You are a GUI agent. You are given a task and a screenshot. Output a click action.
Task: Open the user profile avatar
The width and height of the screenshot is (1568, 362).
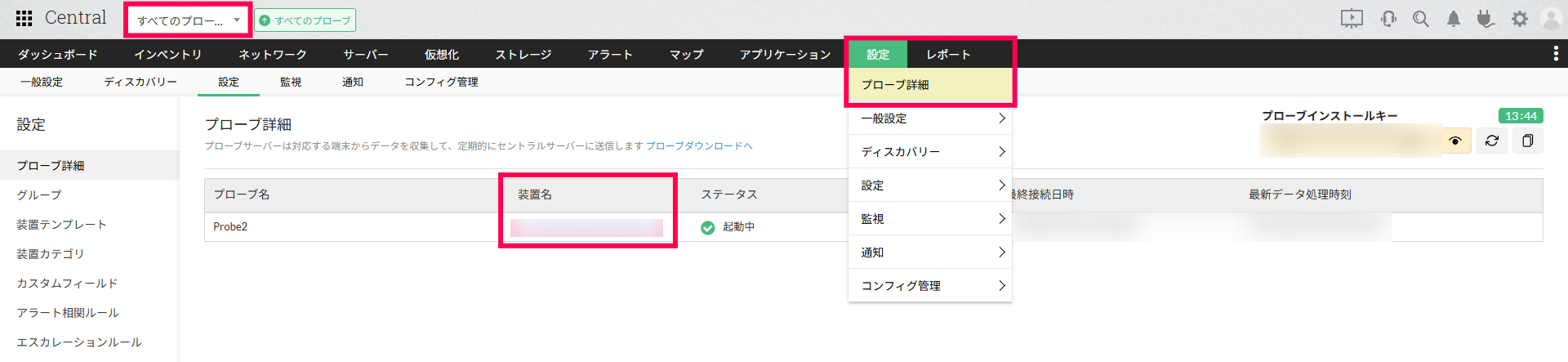pos(1551,19)
